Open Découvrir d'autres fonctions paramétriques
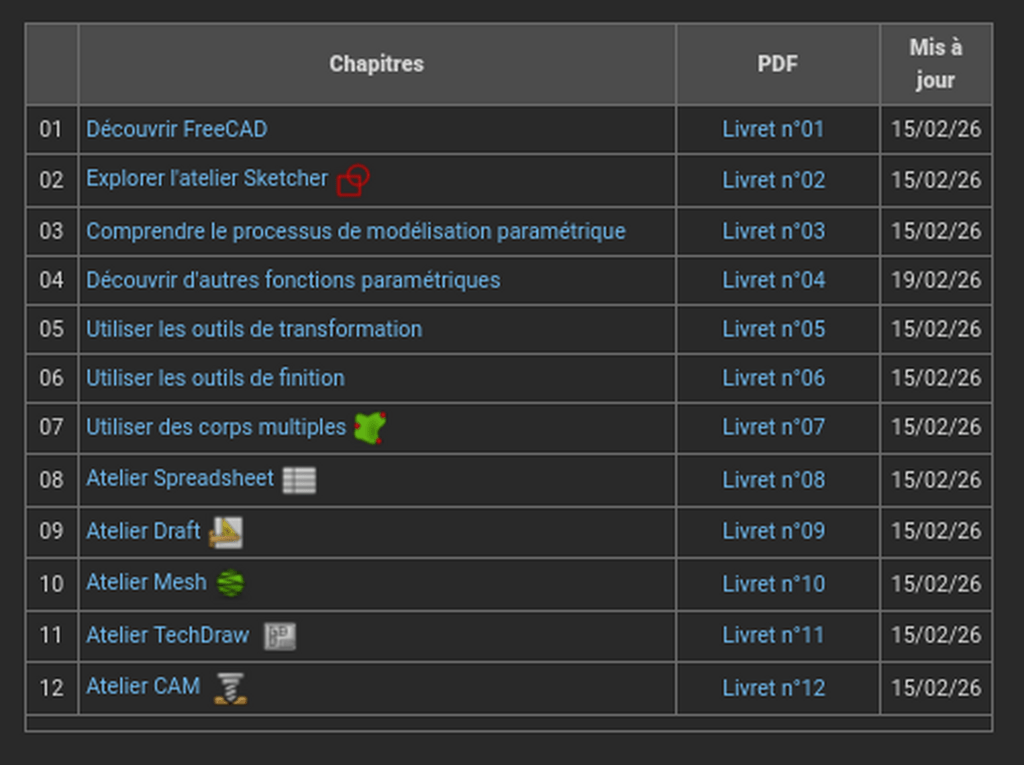1024x765 pixels. click(293, 280)
